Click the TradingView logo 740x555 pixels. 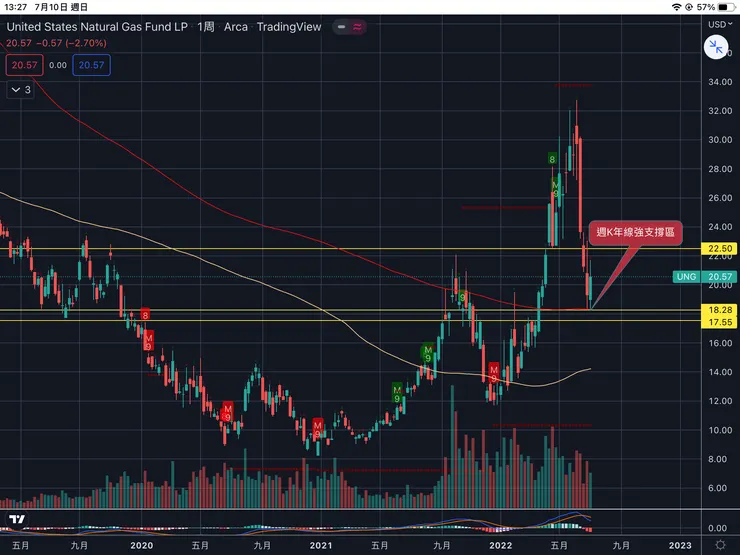coord(17,519)
